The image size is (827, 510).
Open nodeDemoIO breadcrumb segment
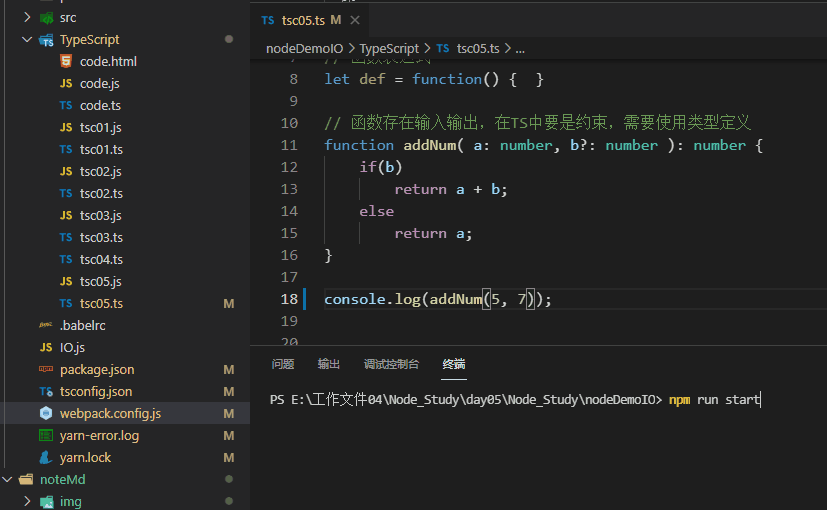pos(304,49)
